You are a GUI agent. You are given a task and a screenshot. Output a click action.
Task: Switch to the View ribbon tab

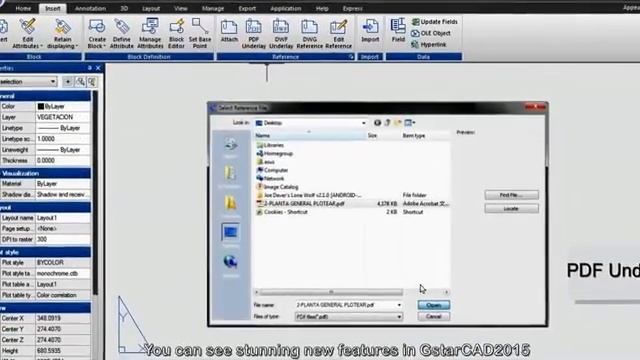click(180, 8)
